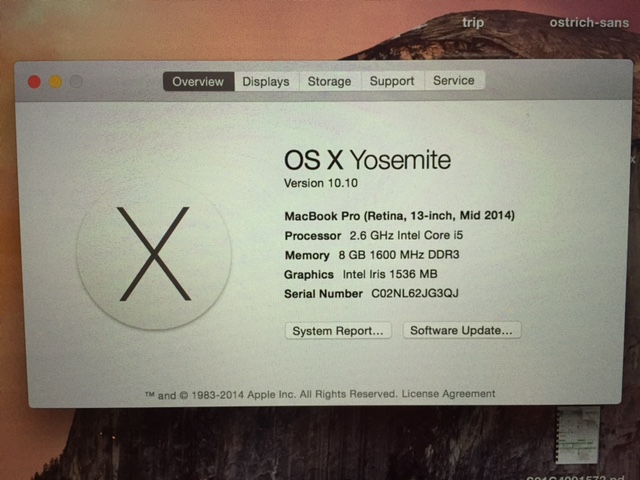
Task: Open the Support tab
Action: point(392,81)
